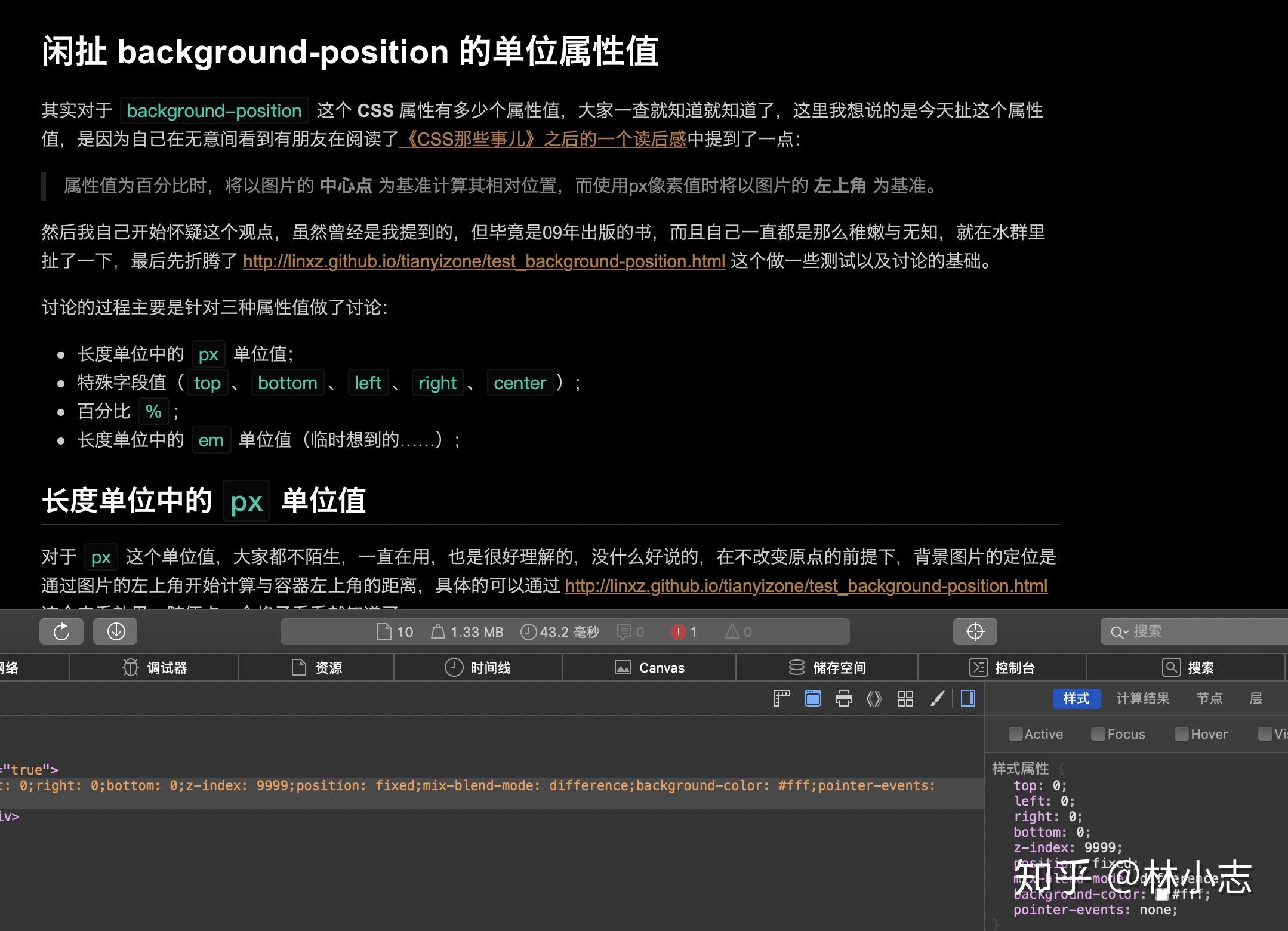This screenshot has height=931, width=1288.
Task: Enable the Focus pseudo-class checkbox
Action: pos(1098,734)
